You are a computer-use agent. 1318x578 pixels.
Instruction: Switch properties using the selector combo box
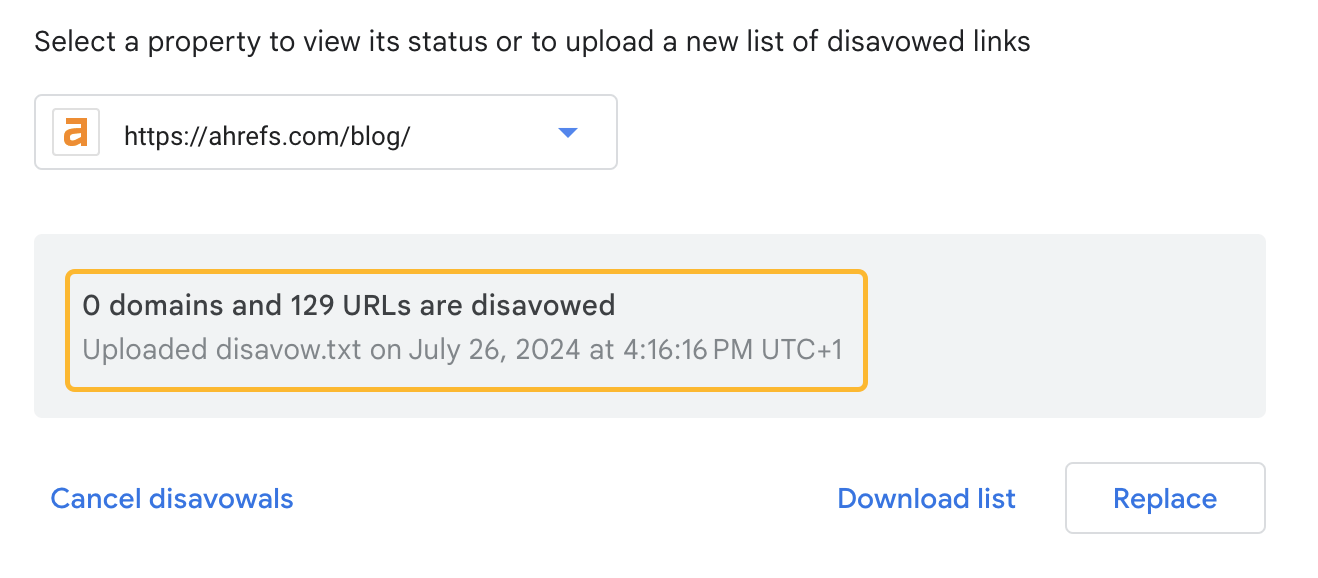pyautogui.click(x=325, y=131)
